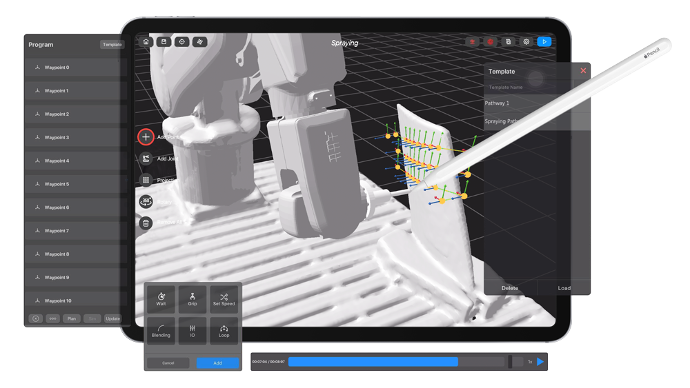Choose the Grip action tile
The width and height of the screenshot is (690, 388).
pyautogui.click(x=192, y=299)
